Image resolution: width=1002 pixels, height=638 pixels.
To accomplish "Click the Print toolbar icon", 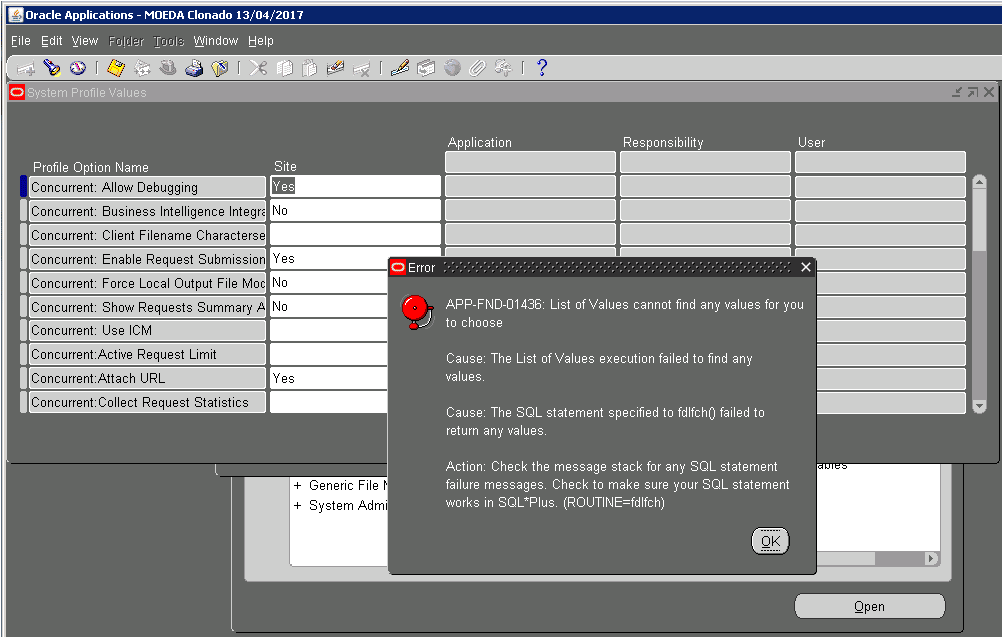I will point(194,68).
